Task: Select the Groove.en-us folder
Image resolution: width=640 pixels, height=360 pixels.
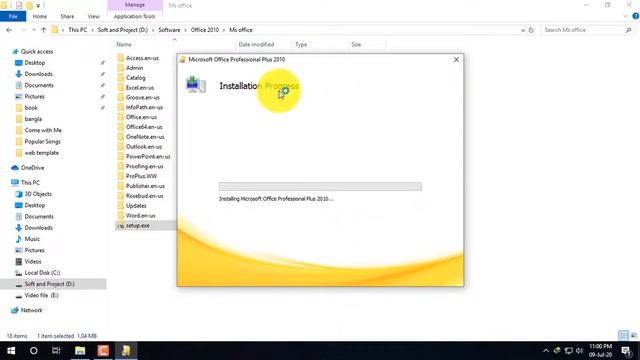Action: click(x=142, y=97)
